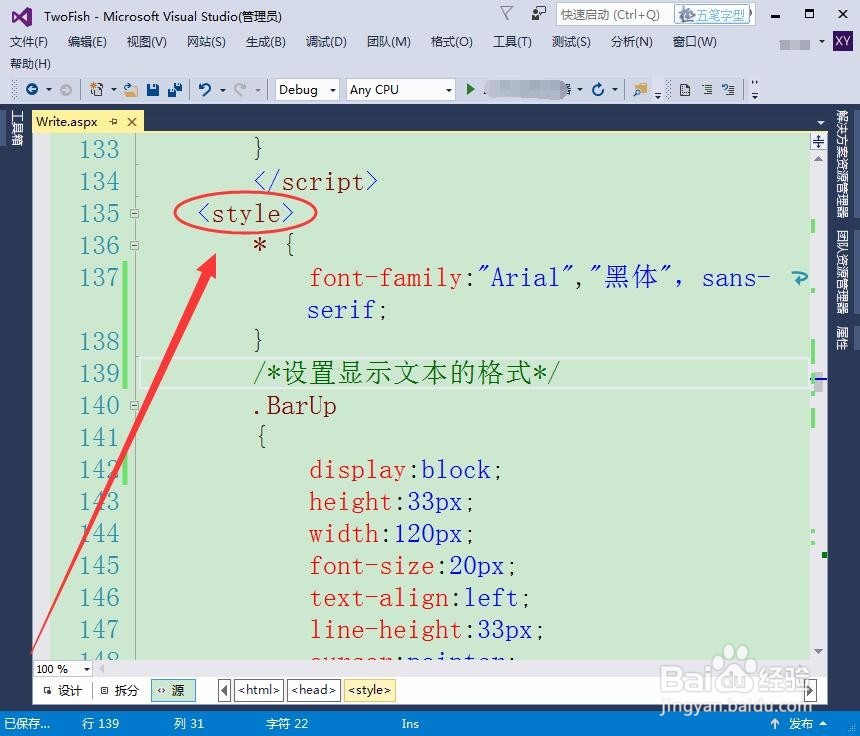Image resolution: width=860 pixels, height=736 pixels.
Task: Click the Navigate Forward toolbar icon
Action: tap(66, 89)
